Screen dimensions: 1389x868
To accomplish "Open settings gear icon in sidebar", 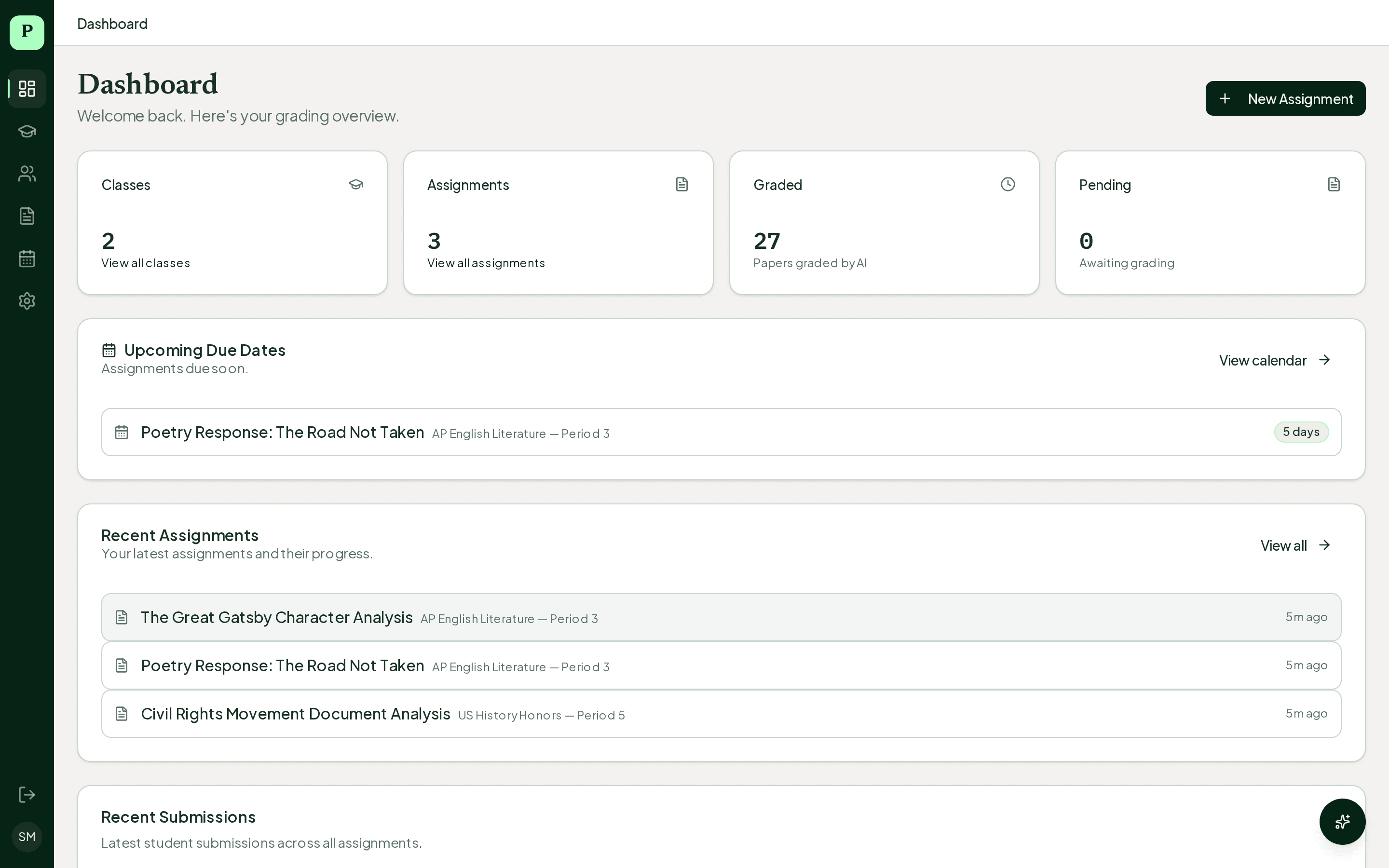I will click(27, 301).
